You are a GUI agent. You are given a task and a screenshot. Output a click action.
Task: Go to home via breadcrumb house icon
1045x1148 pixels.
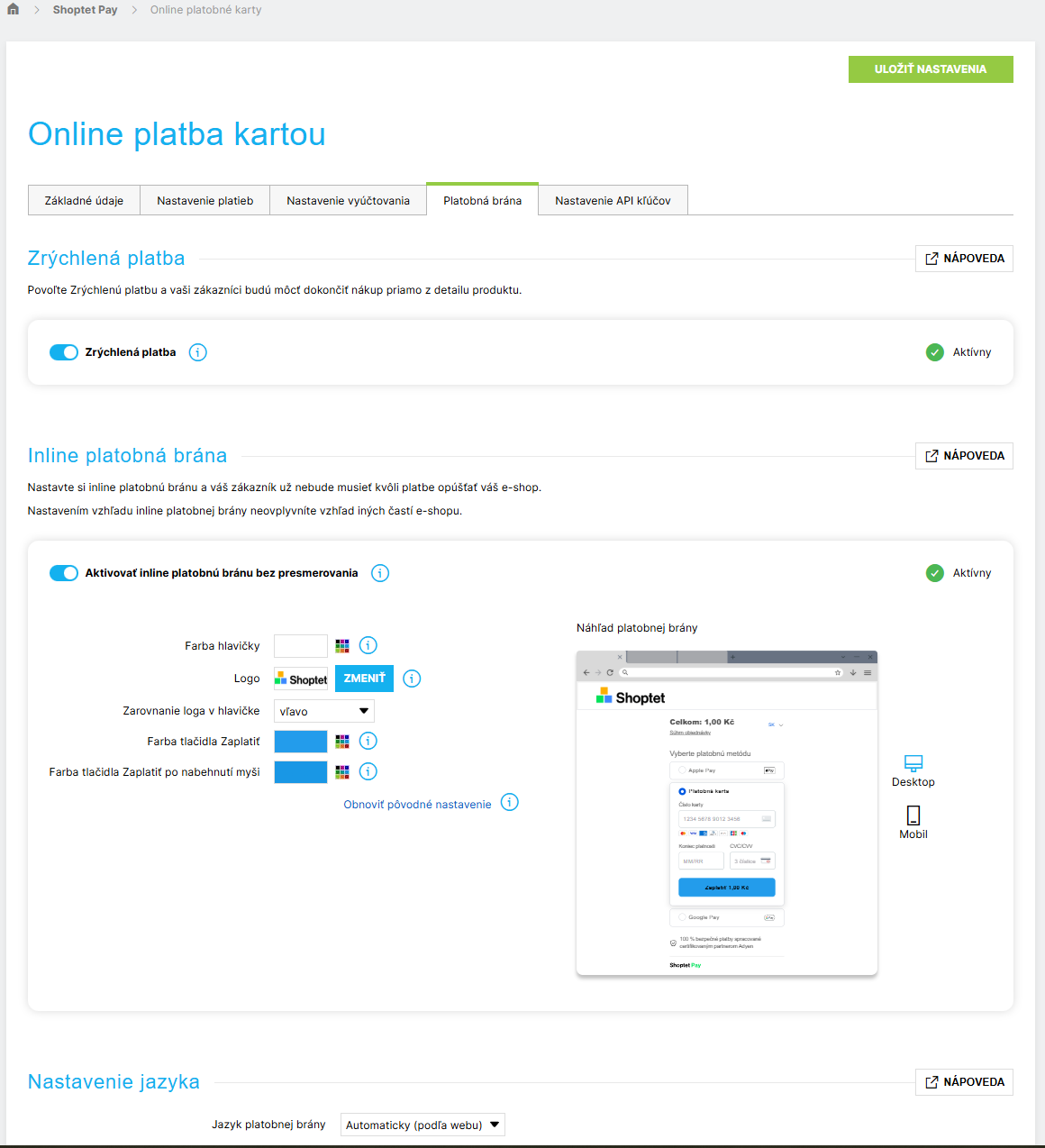13,9
